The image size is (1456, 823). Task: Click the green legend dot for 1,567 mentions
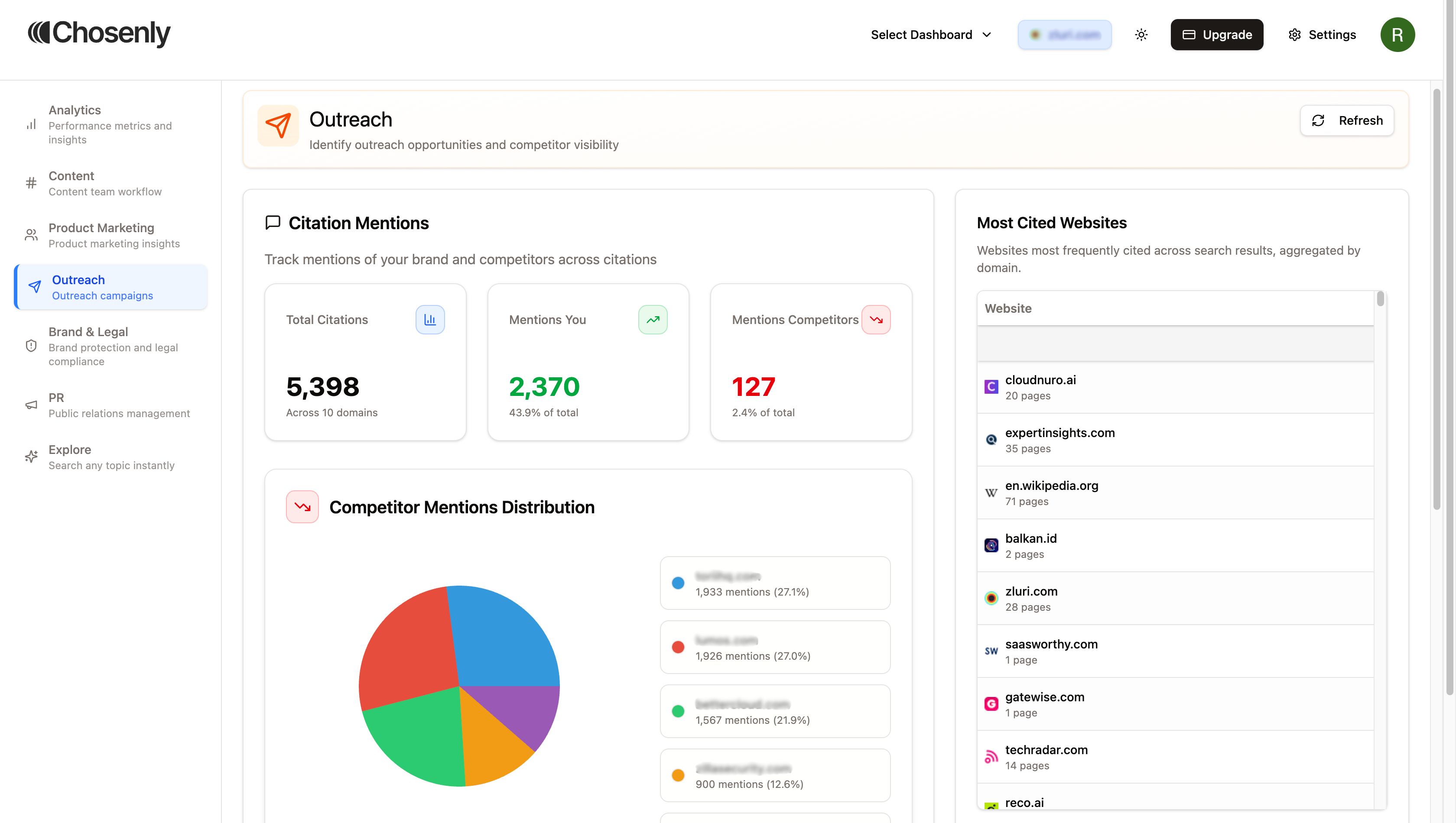(678, 711)
